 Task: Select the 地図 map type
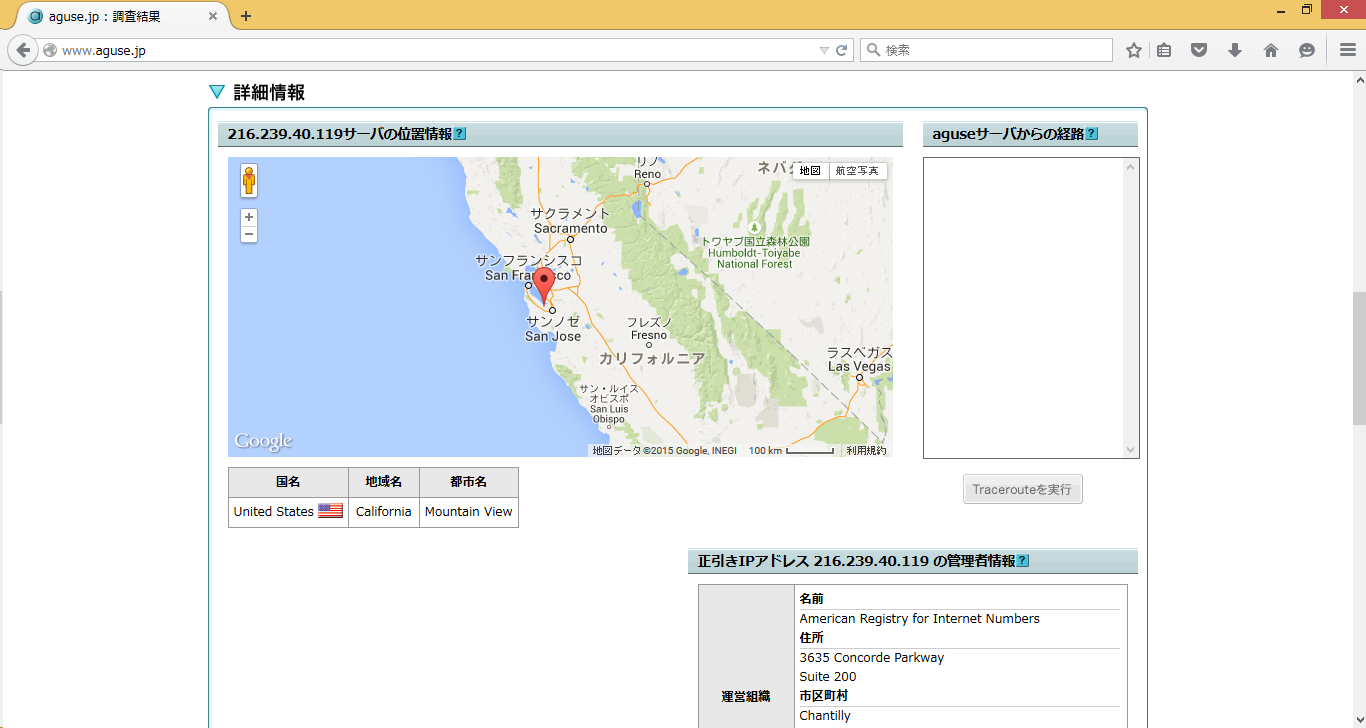click(x=810, y=171)
